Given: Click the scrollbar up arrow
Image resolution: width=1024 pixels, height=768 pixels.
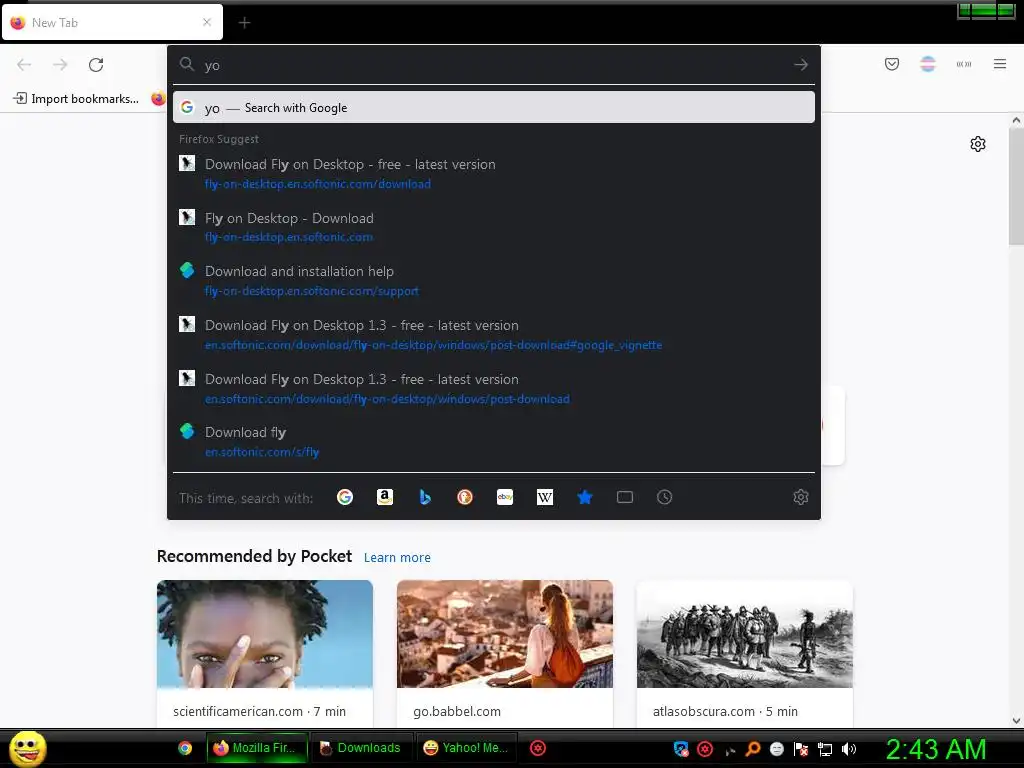Looking at the screenshot, I should pyautogui.click(x=1016, y=120).
